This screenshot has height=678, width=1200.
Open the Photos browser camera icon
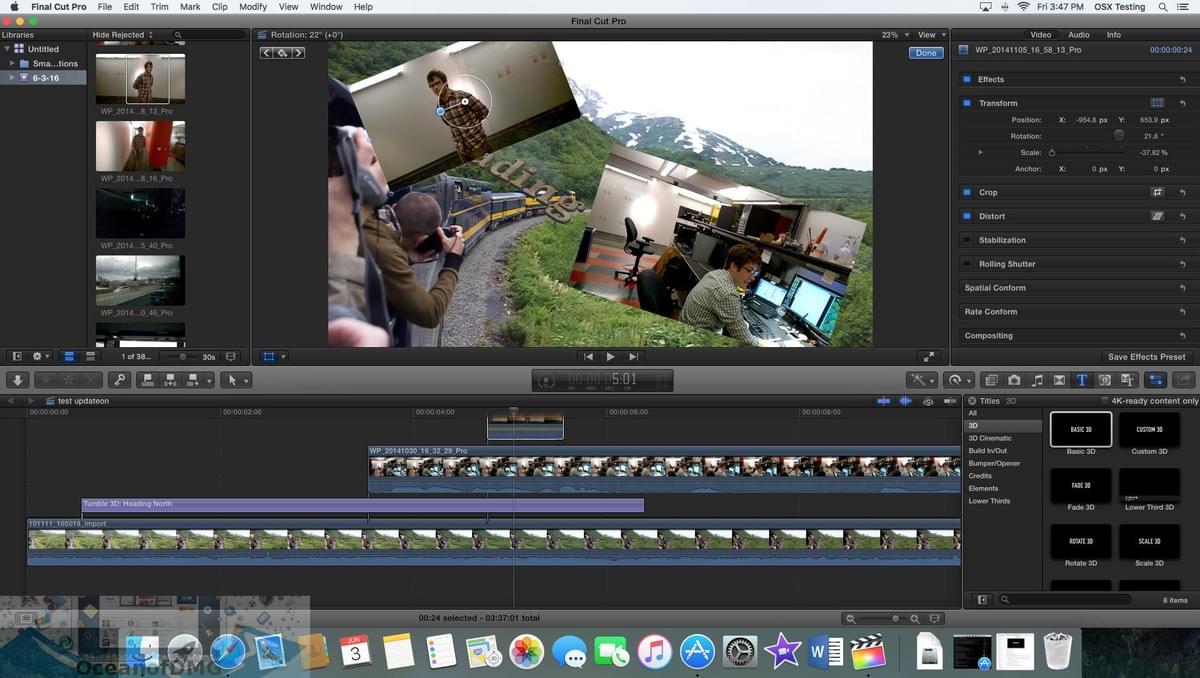click(1014, 380)
